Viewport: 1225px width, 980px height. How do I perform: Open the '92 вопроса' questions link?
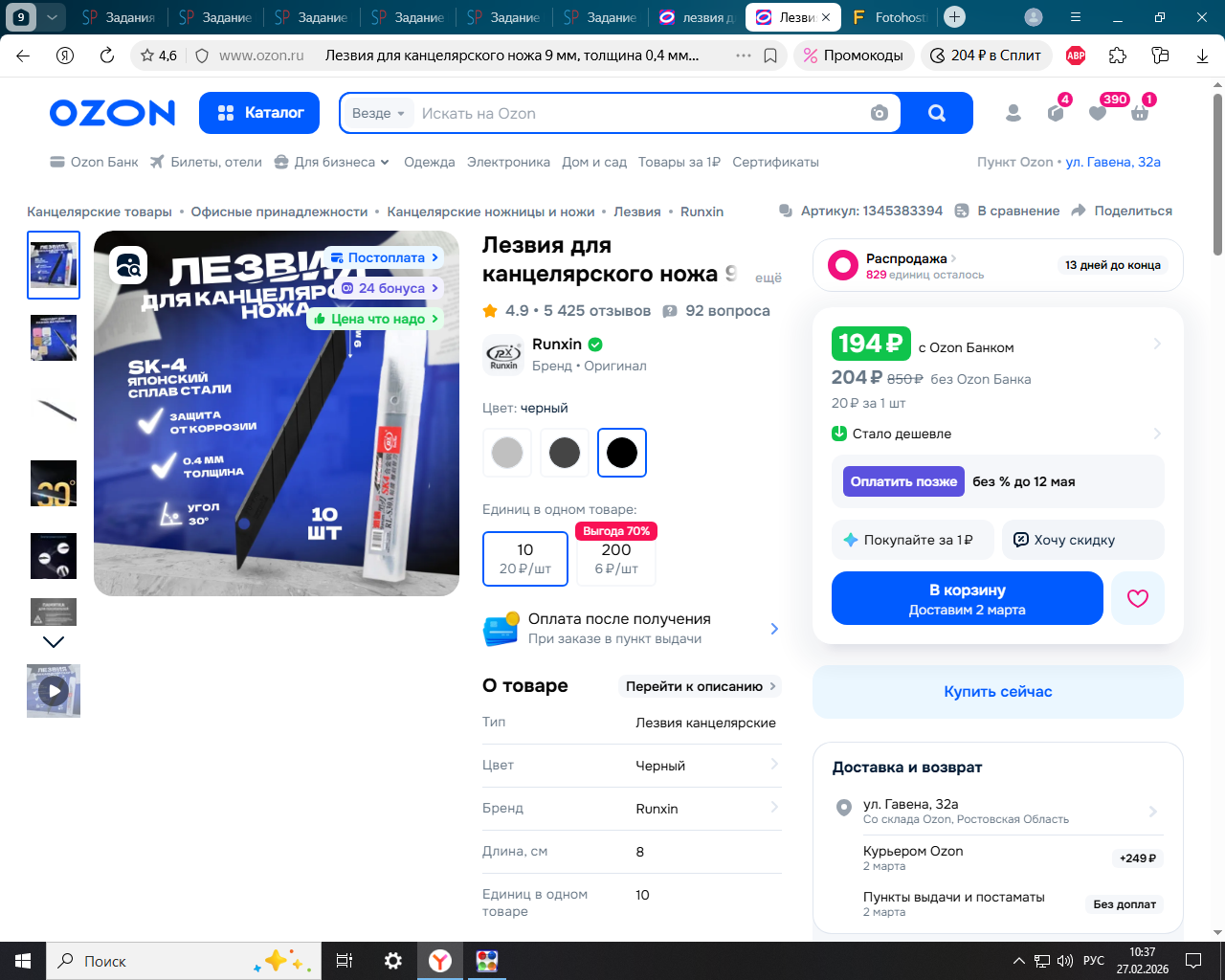(716, 311)
